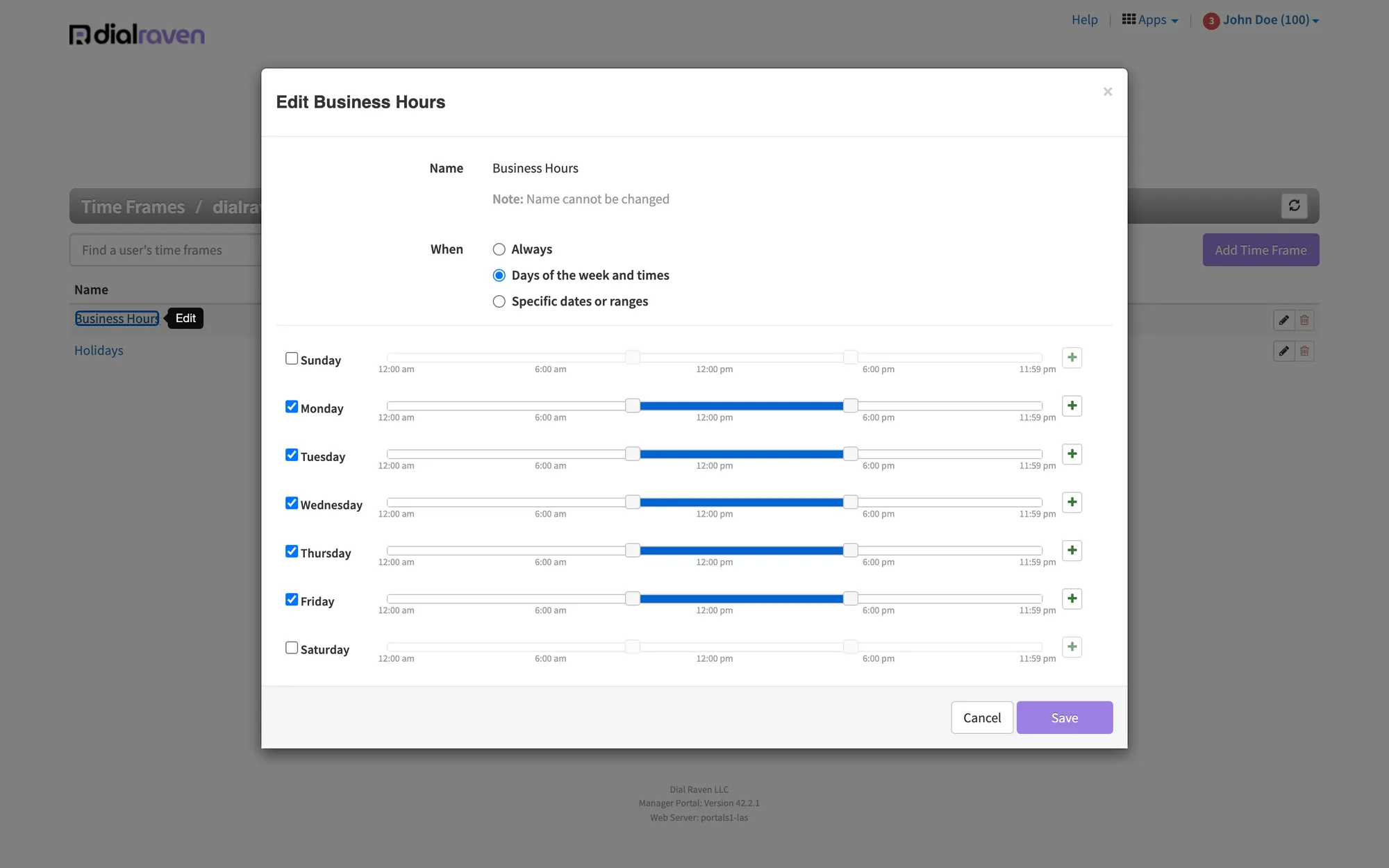
Task: Add another time range for Thursday
Action: coord(1072,551)
